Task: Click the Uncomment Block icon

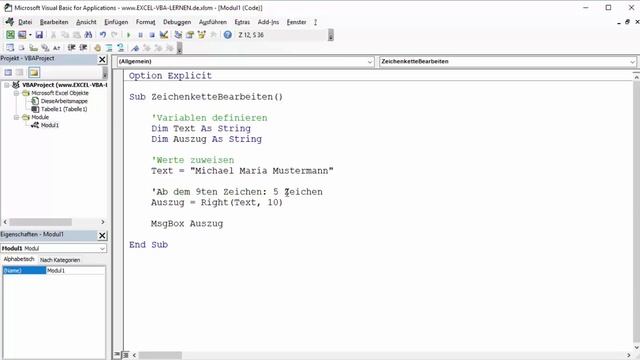Action: coord(121,48)
